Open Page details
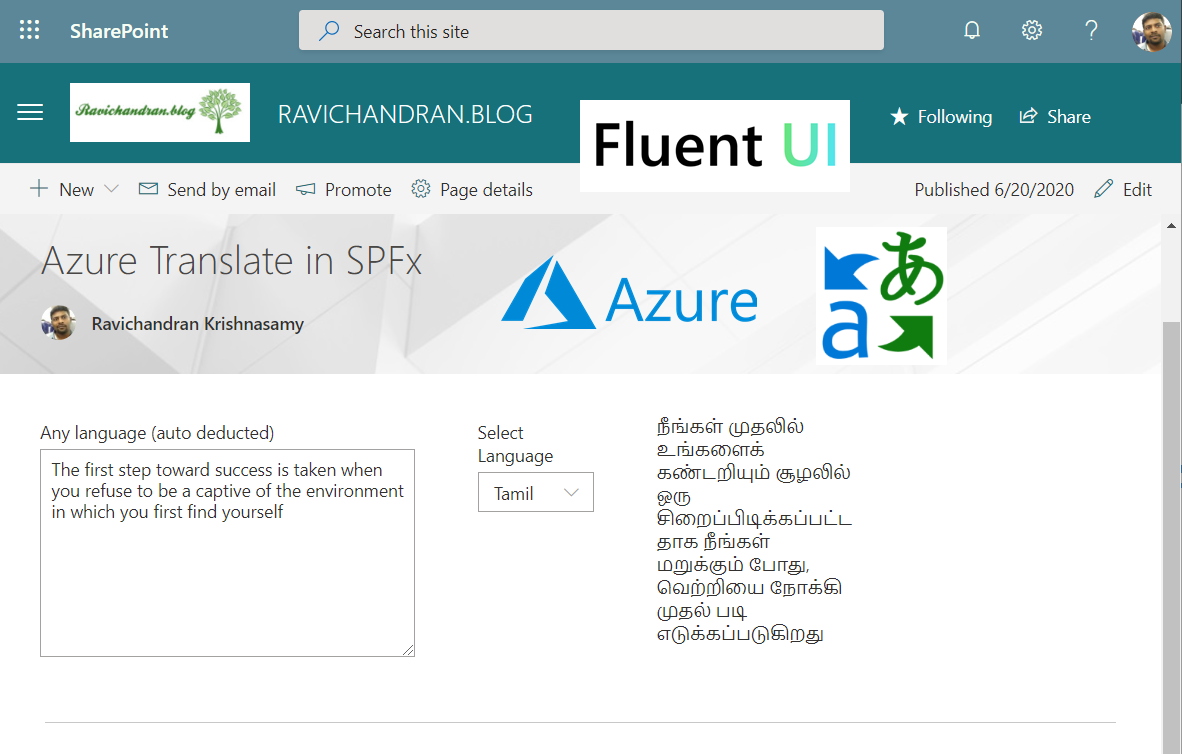The image size is (1182, 754). 472,189
